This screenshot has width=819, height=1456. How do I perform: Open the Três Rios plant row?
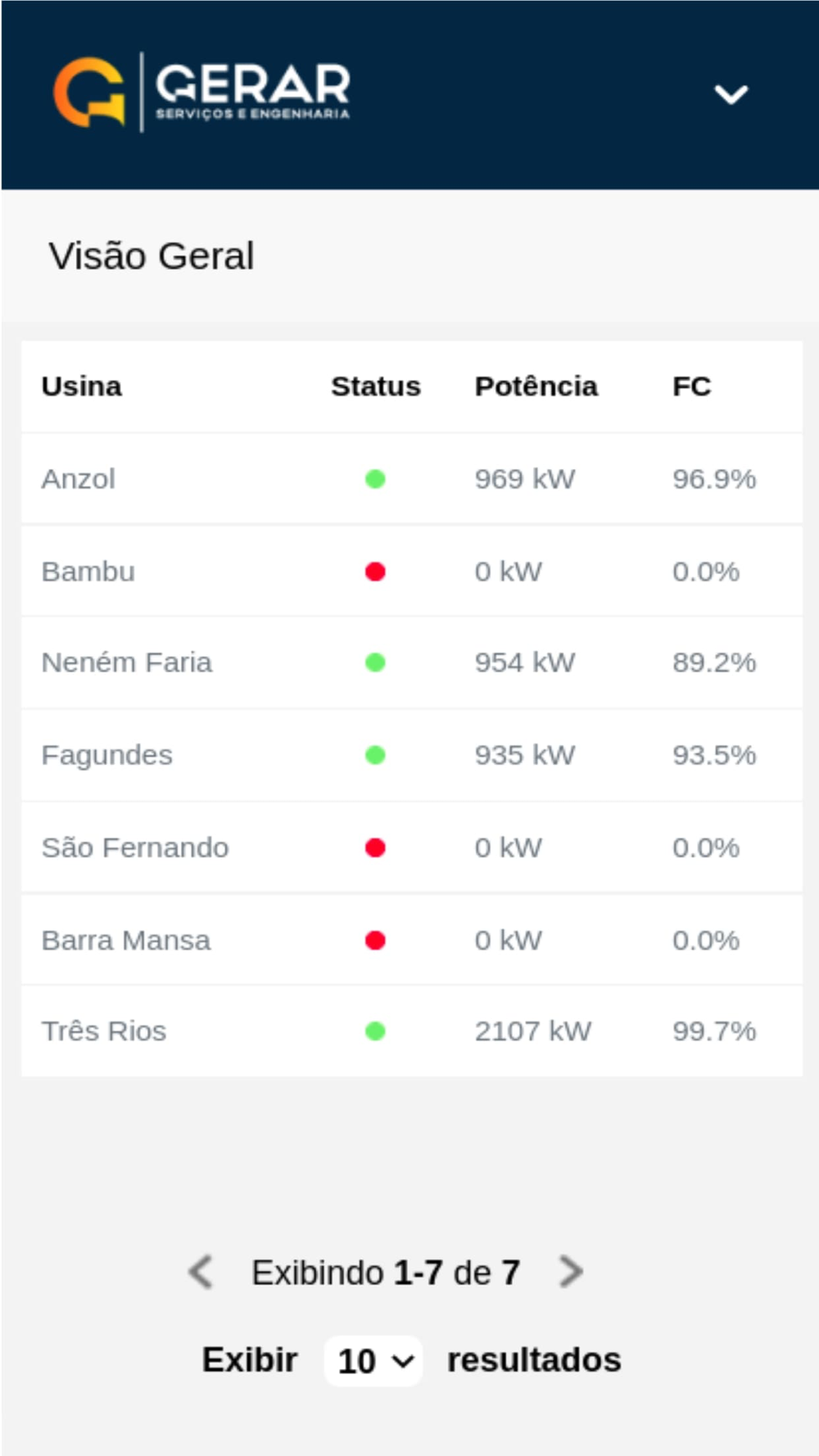click(x=104, y=1031)
